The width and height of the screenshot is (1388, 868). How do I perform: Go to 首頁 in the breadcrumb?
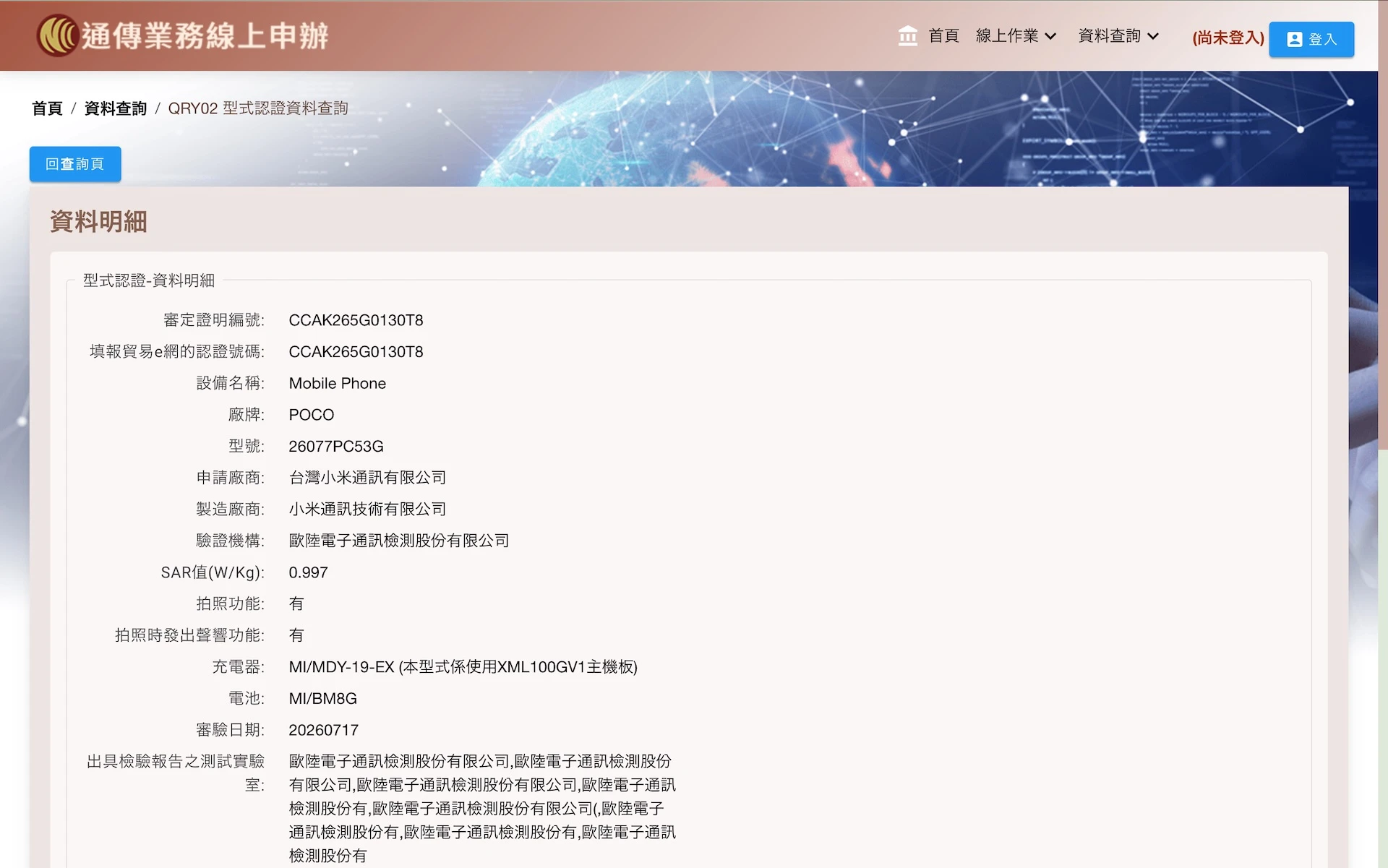pyautogui.click(x=47, y=108)
